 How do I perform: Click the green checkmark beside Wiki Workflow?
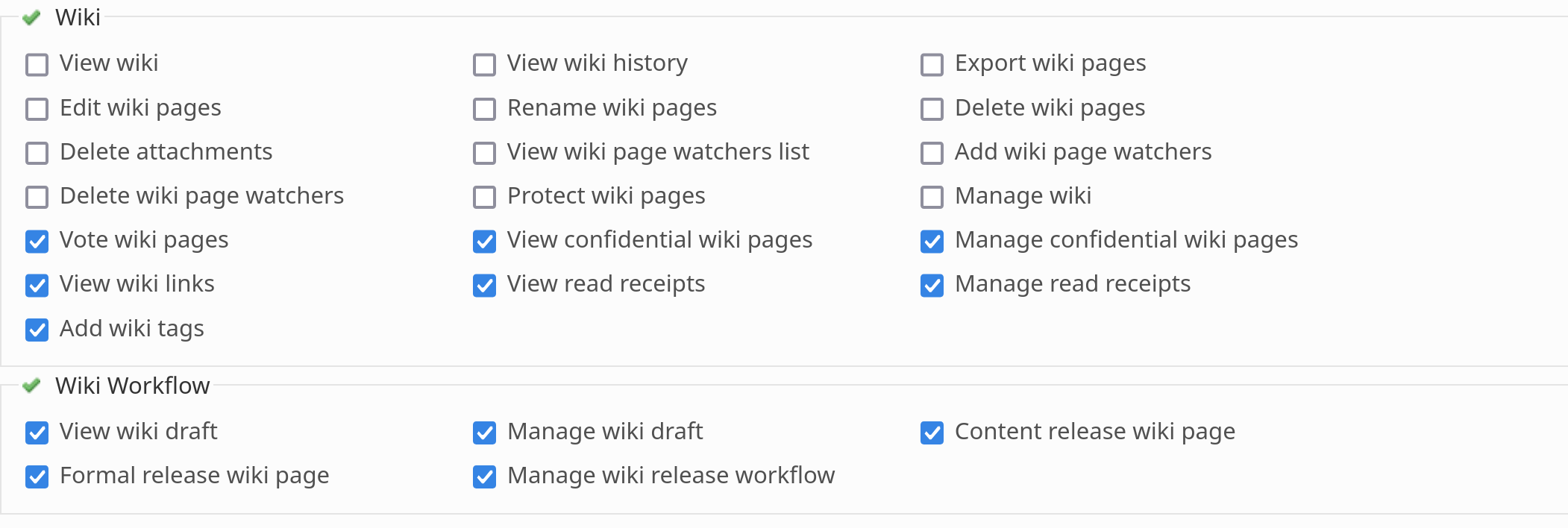click(x=31, y=386)
